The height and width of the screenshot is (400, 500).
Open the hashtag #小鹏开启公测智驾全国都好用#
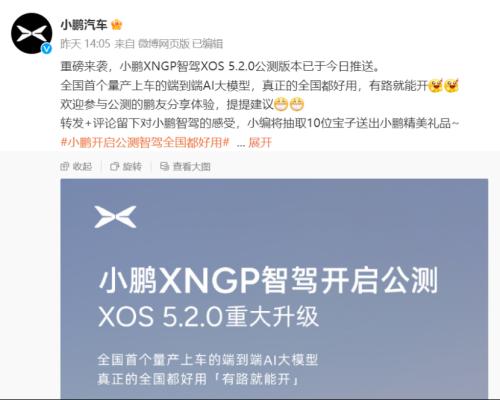click(145, 143)
